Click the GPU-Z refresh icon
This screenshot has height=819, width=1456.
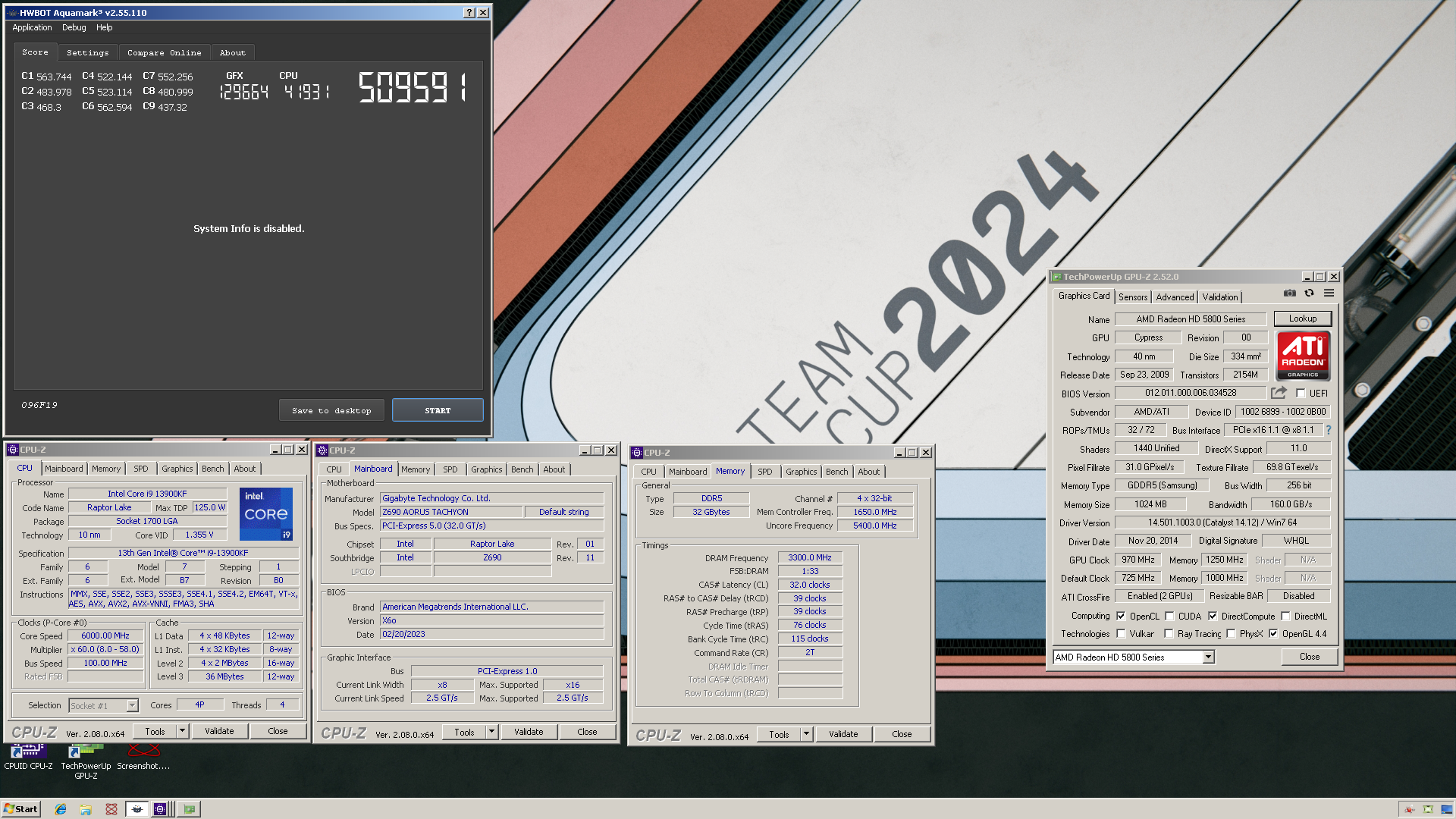click(x=1309, y=293)
